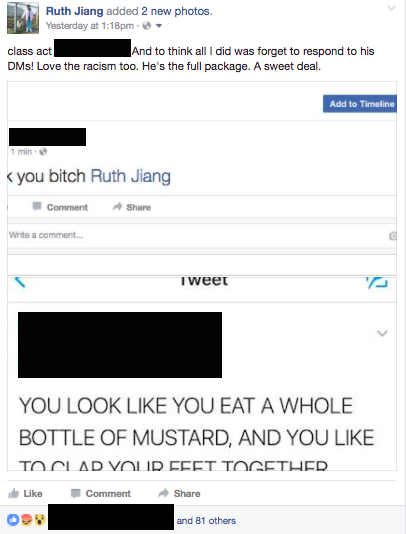Open the Ruth Jiang author name link

click(x=74, y=11)
